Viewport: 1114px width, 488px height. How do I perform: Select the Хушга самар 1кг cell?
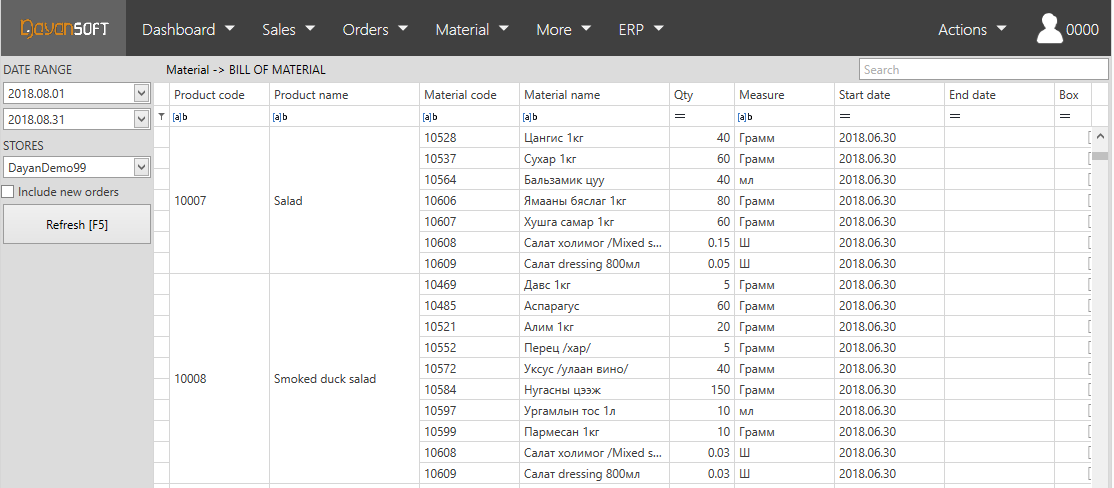coord(595,222)
